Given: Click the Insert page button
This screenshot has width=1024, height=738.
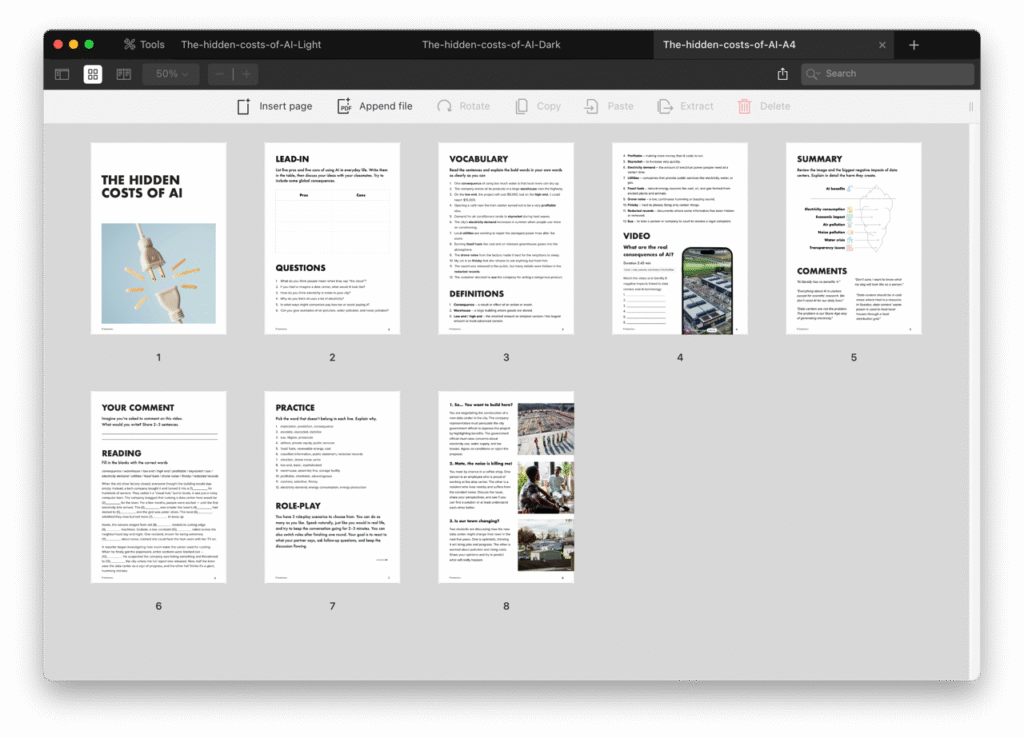Looking at the screenshot, I should 274,106.
